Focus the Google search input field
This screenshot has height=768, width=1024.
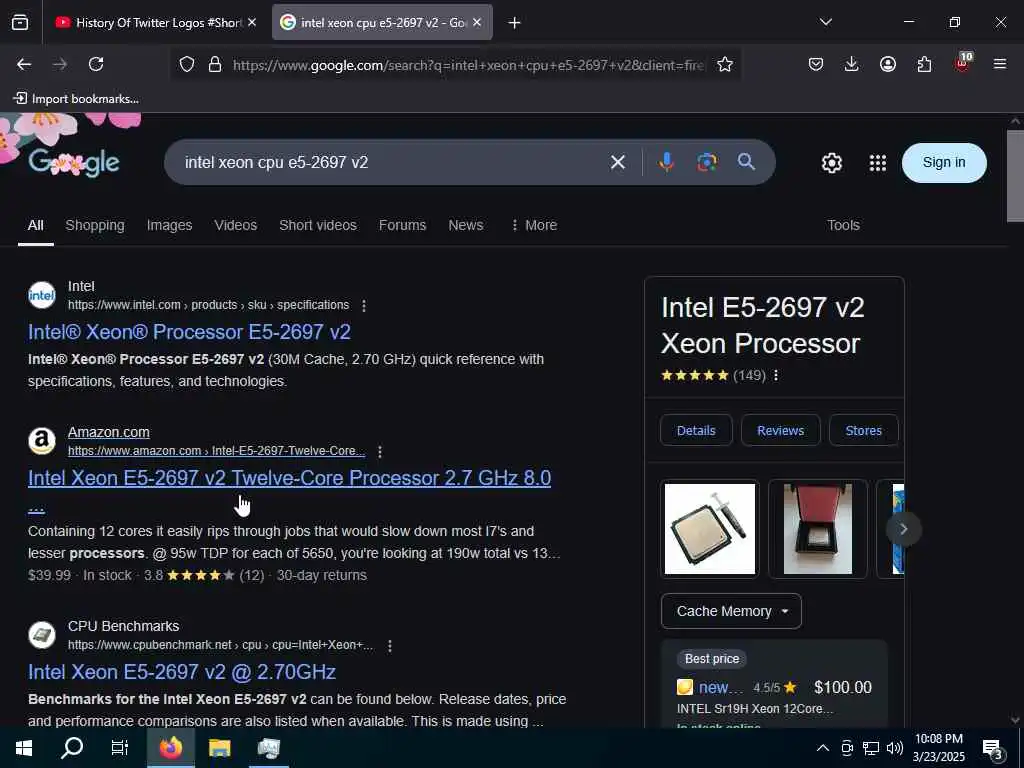[392, 162]
